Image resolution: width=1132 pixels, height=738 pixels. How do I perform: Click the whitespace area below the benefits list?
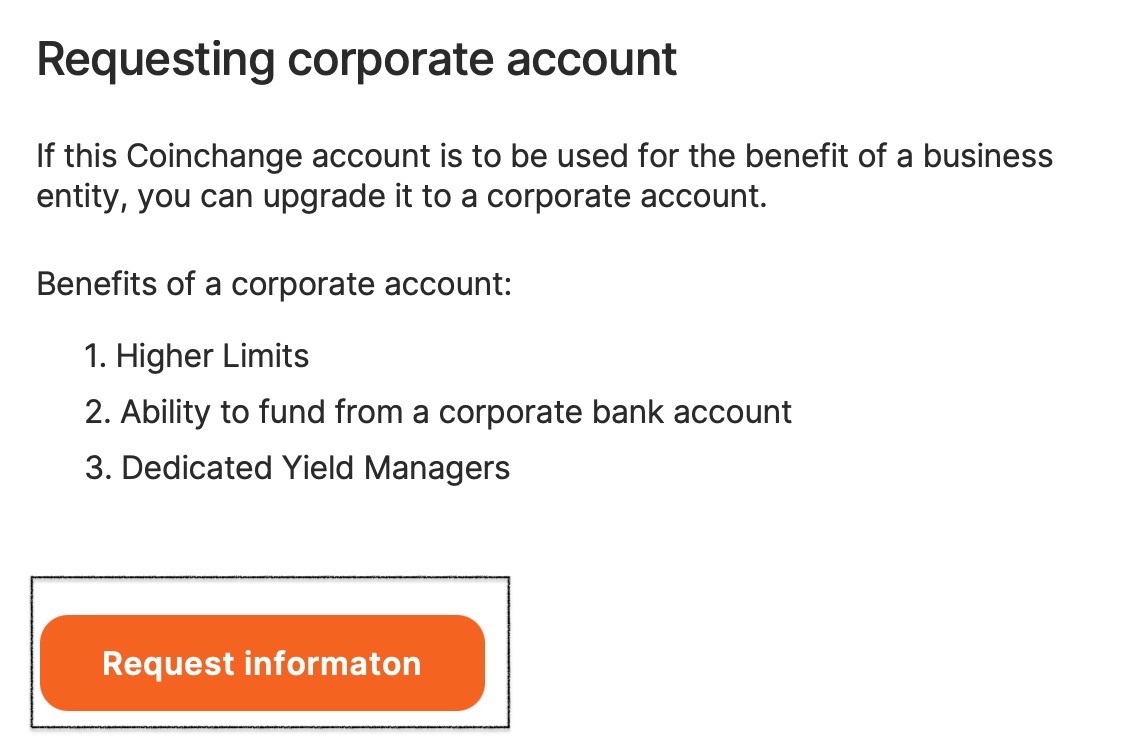(x=566, y=530)
